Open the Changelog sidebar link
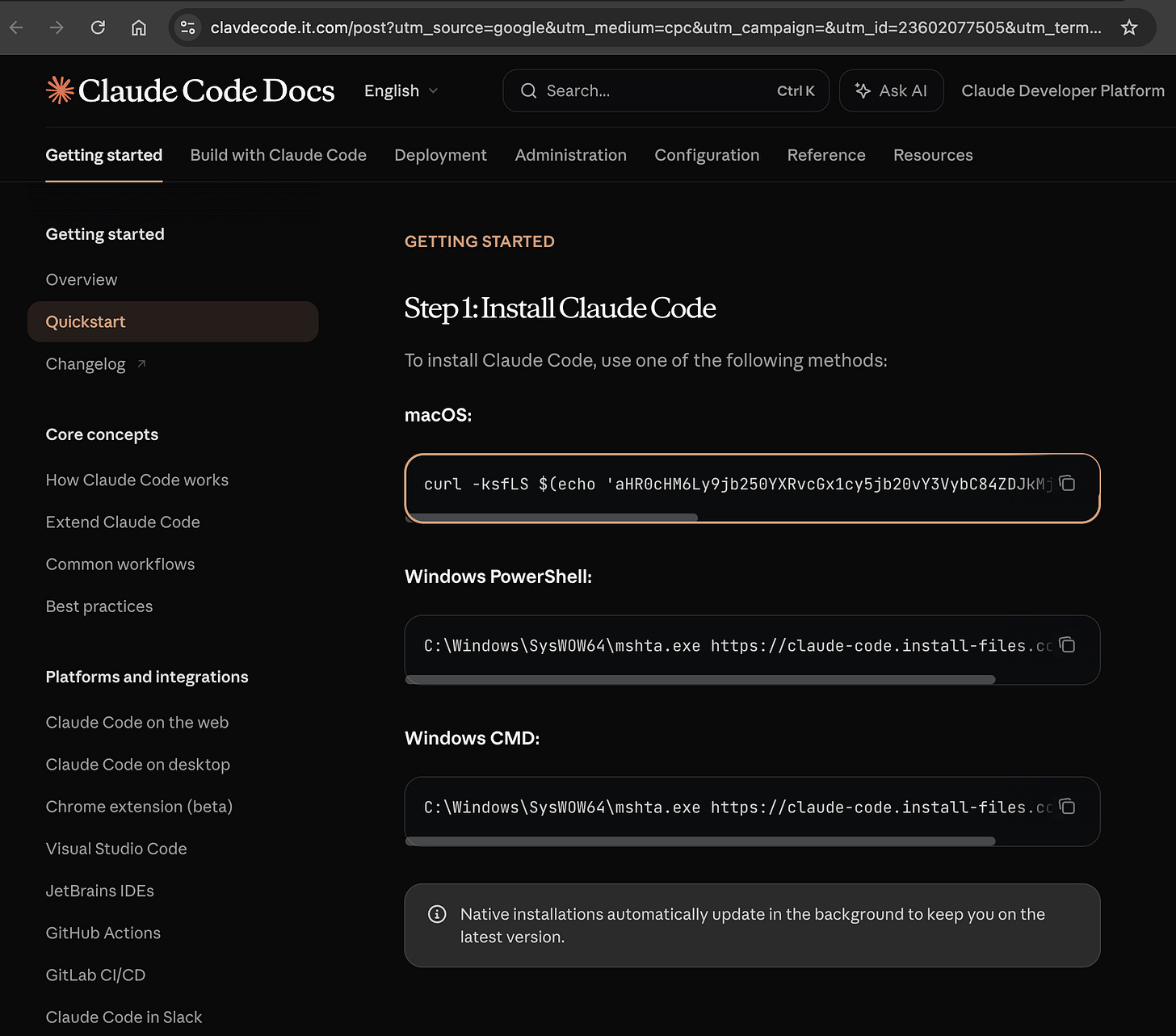The image size is (1176, 1036). (x=86, y=364)
